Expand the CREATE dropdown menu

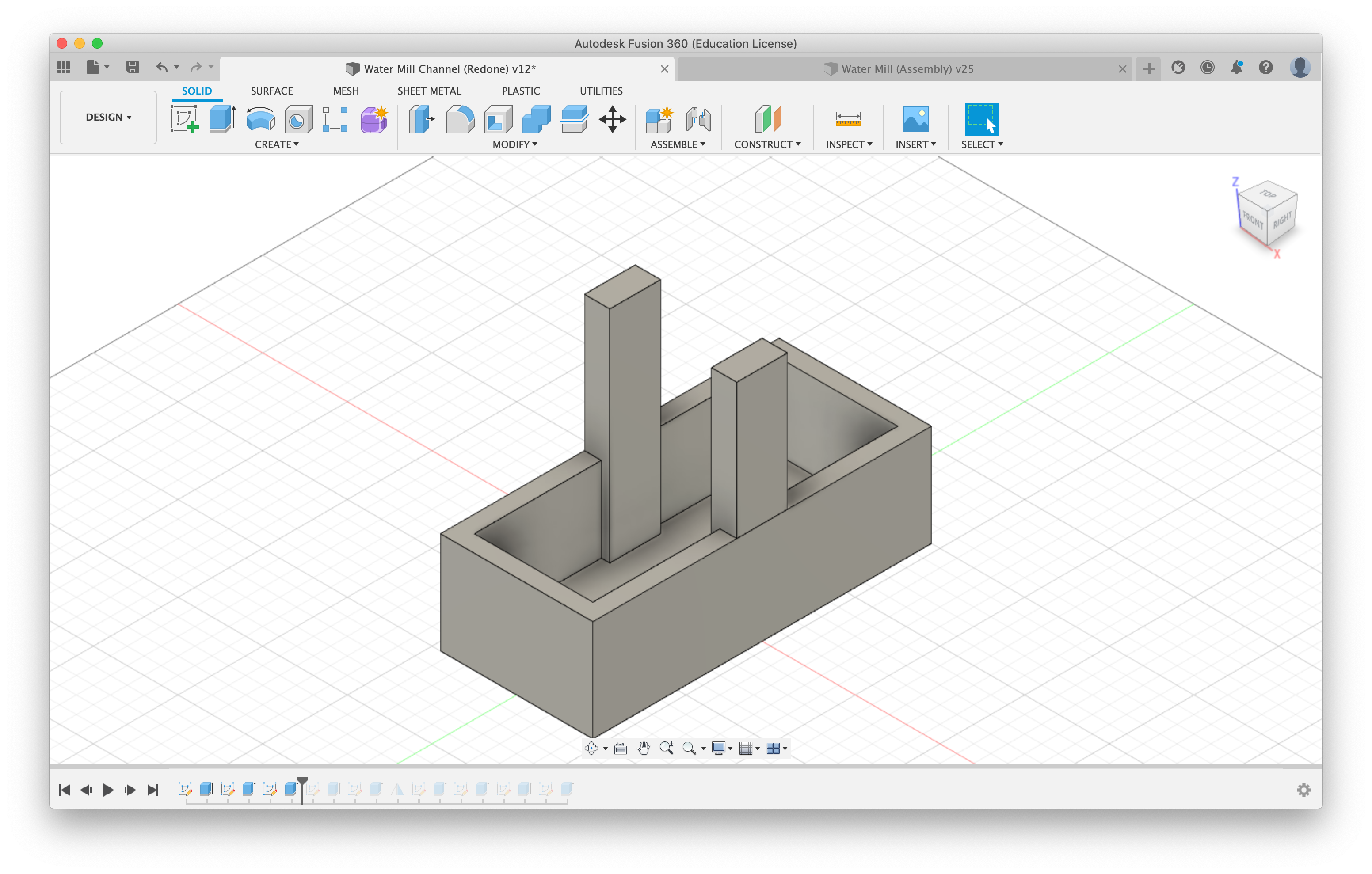(x=278, y=145)
